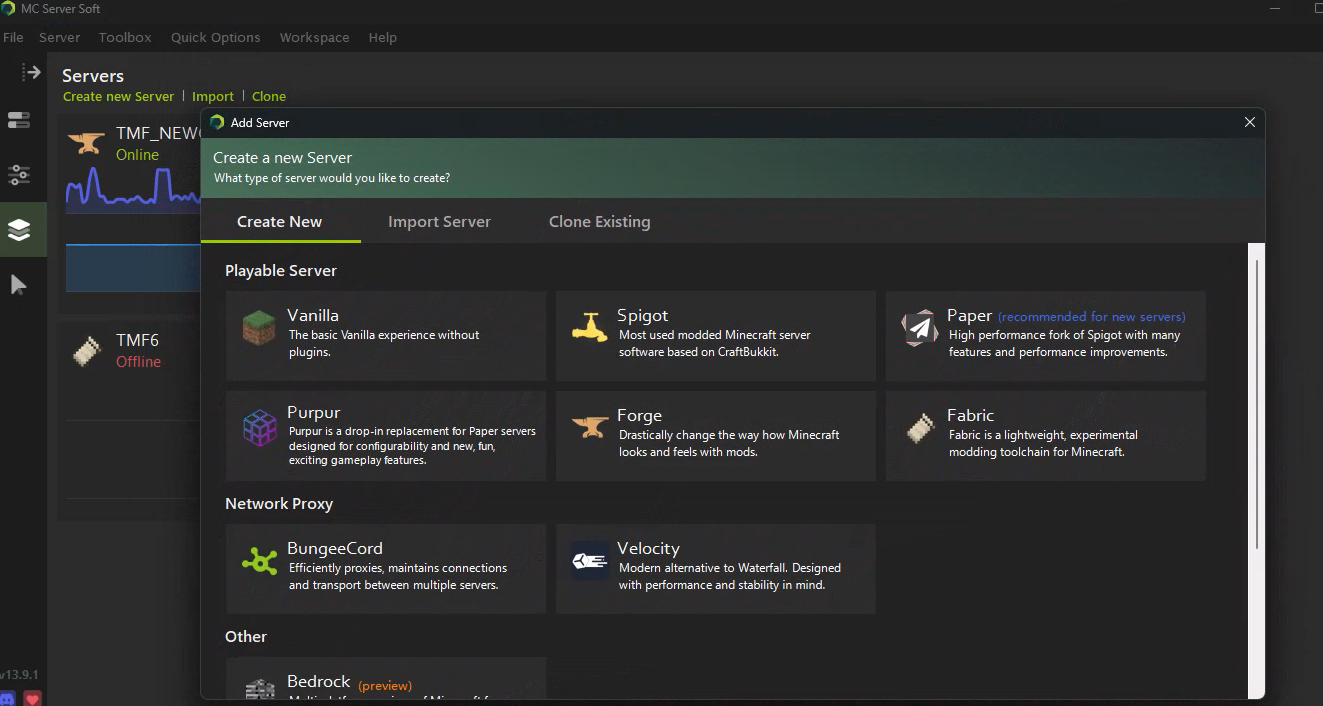This screenshot has width=1323, height=706.
Task: Choose the Velocity network proxy
Action: click(x=716, y=568)
